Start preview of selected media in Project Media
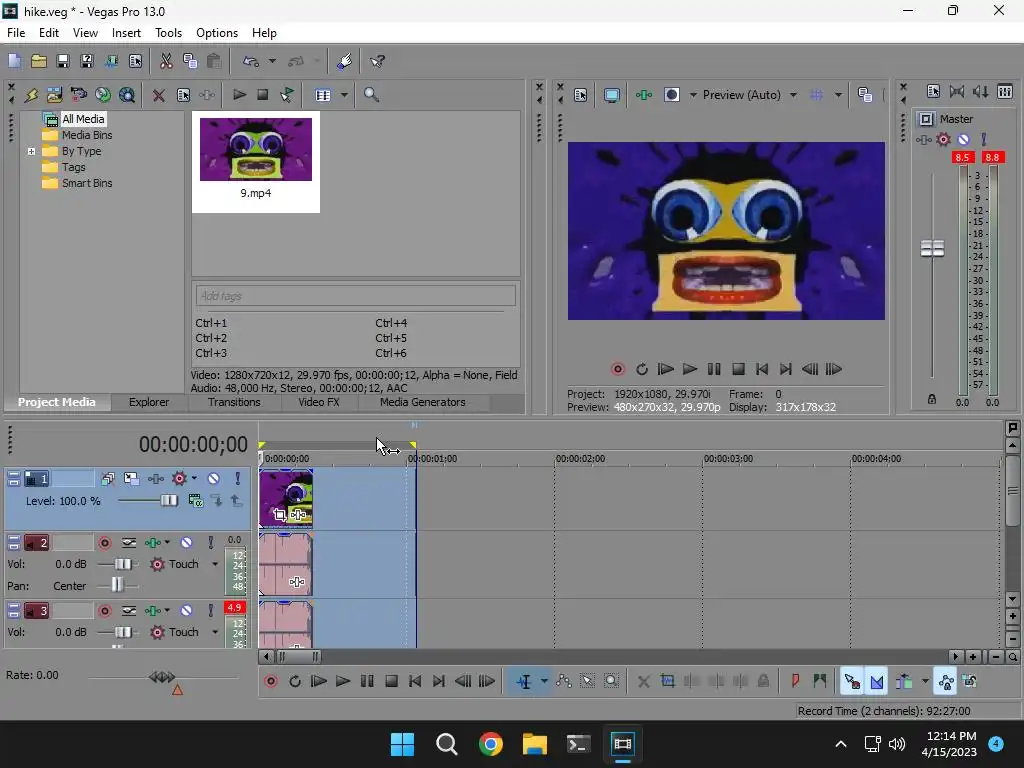 coord(239,95)
